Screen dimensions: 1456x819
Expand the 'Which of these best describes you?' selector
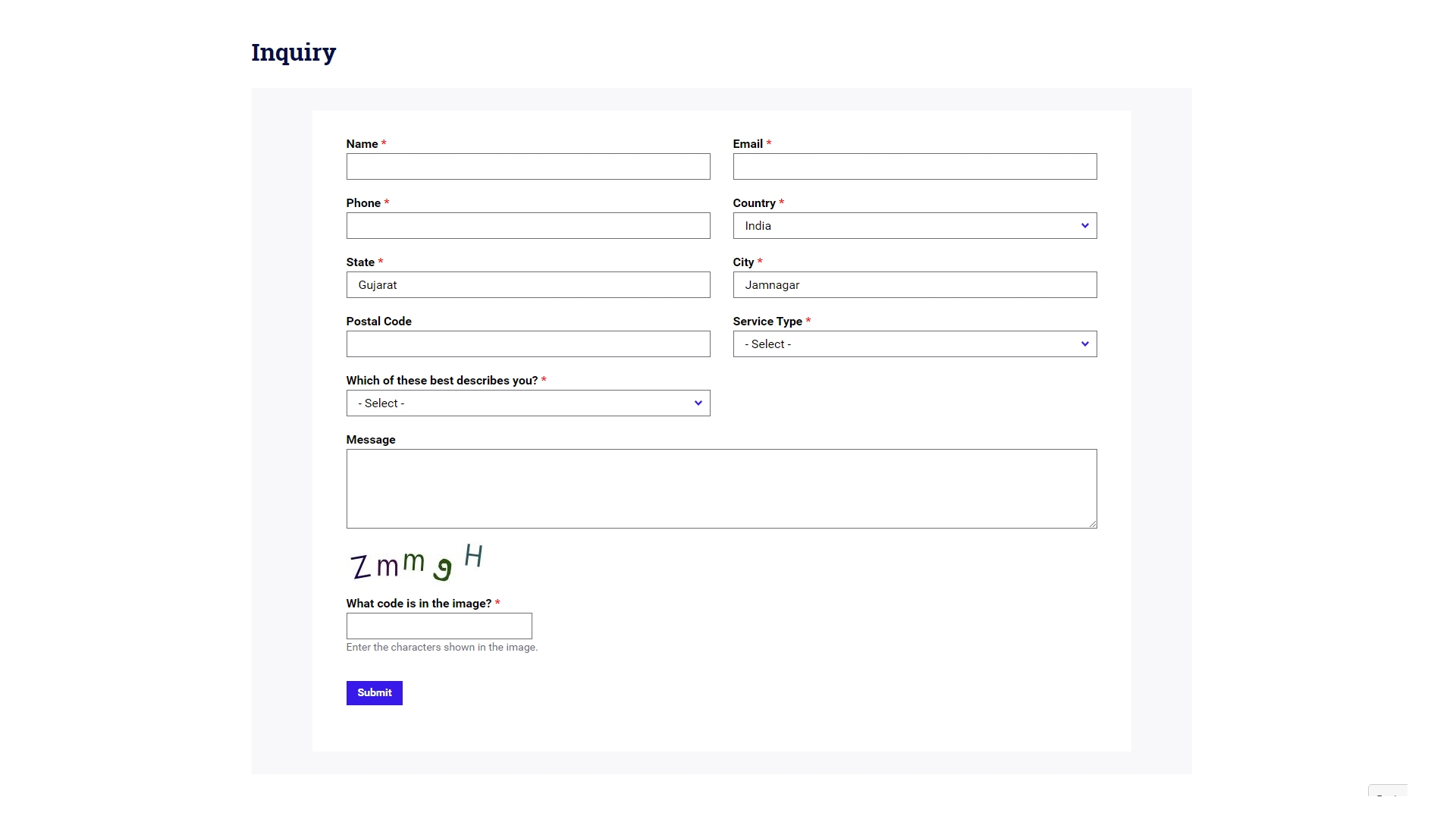pos(528,403)
